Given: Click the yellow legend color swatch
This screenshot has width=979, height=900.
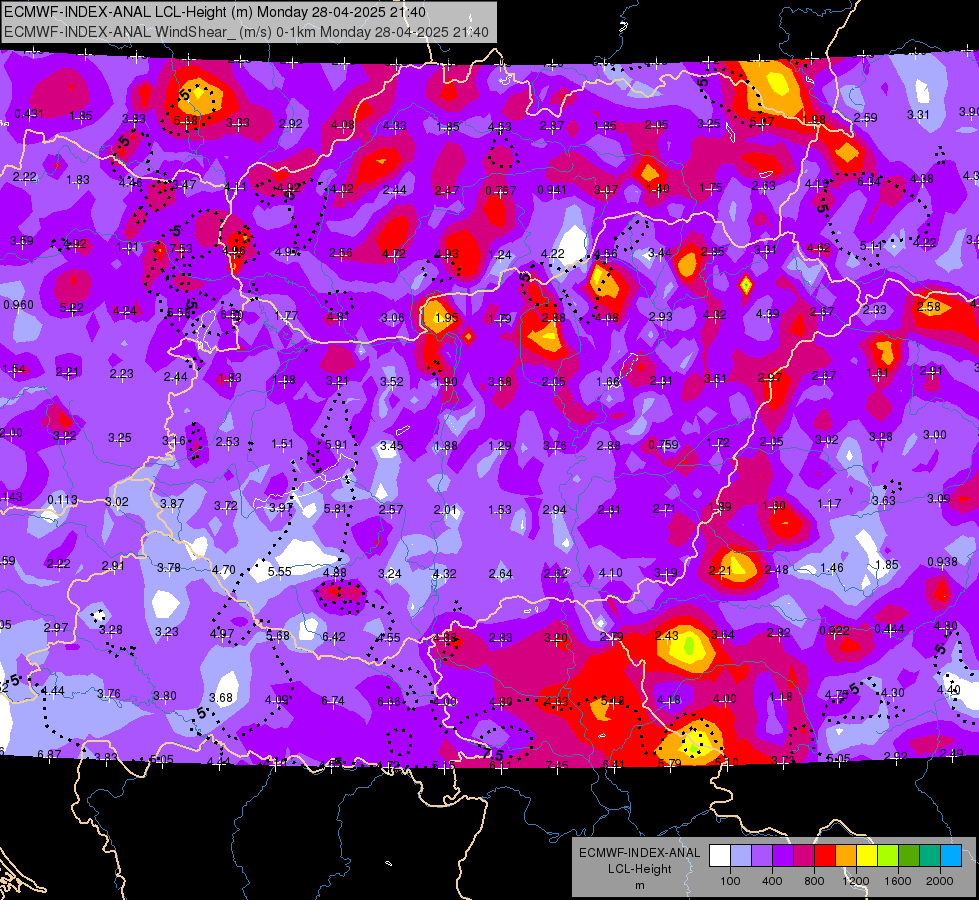Looking at the screenshot, I should 867,856.
